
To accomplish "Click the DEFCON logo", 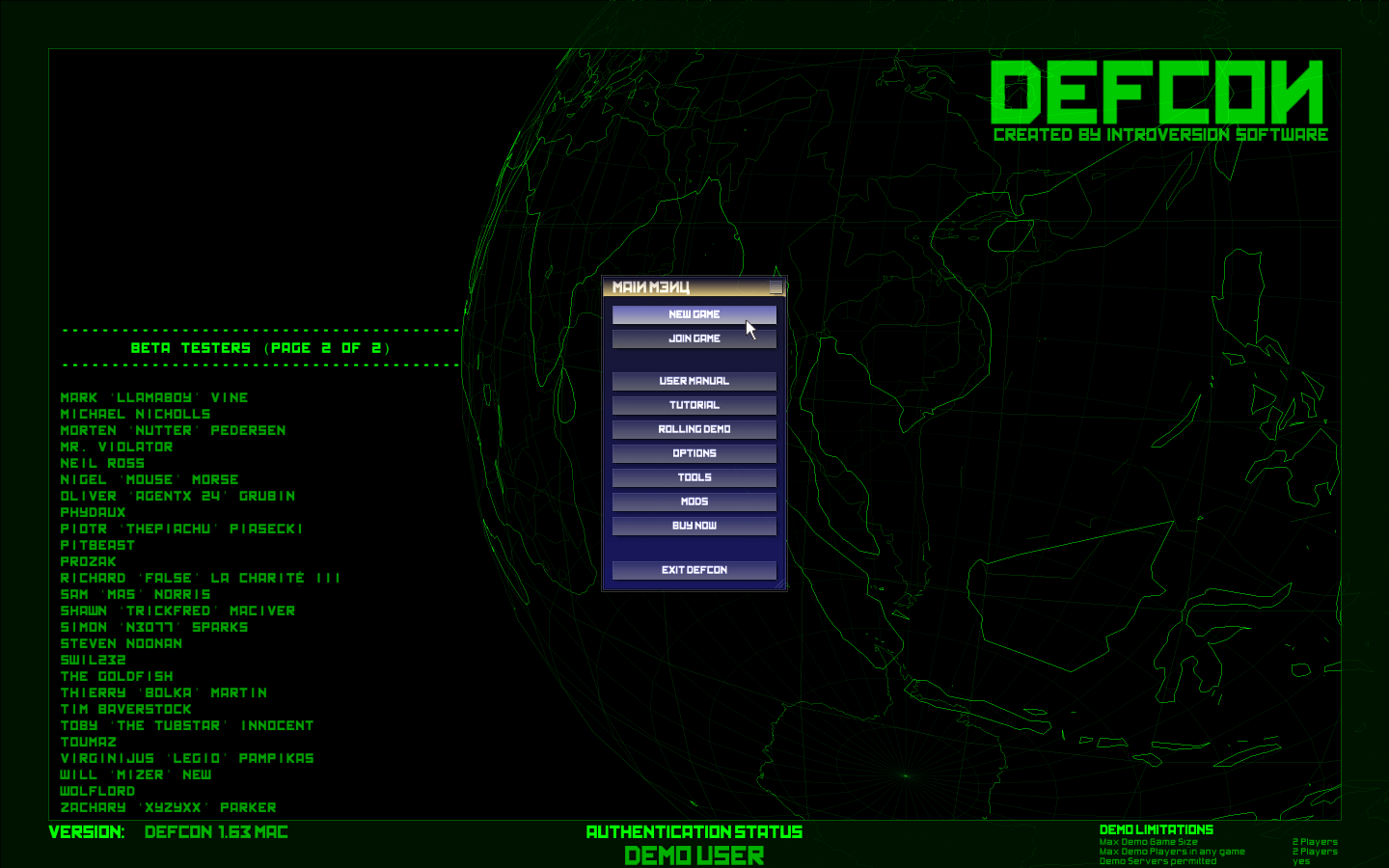I will [1157, 92].
